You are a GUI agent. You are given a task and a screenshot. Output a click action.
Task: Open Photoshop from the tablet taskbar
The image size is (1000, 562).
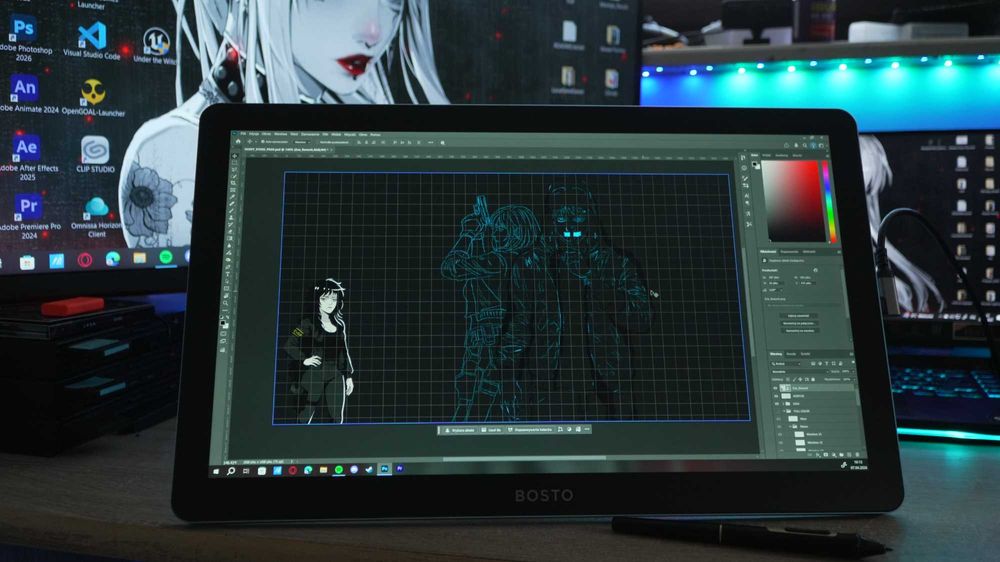click(x=385, y=469)
